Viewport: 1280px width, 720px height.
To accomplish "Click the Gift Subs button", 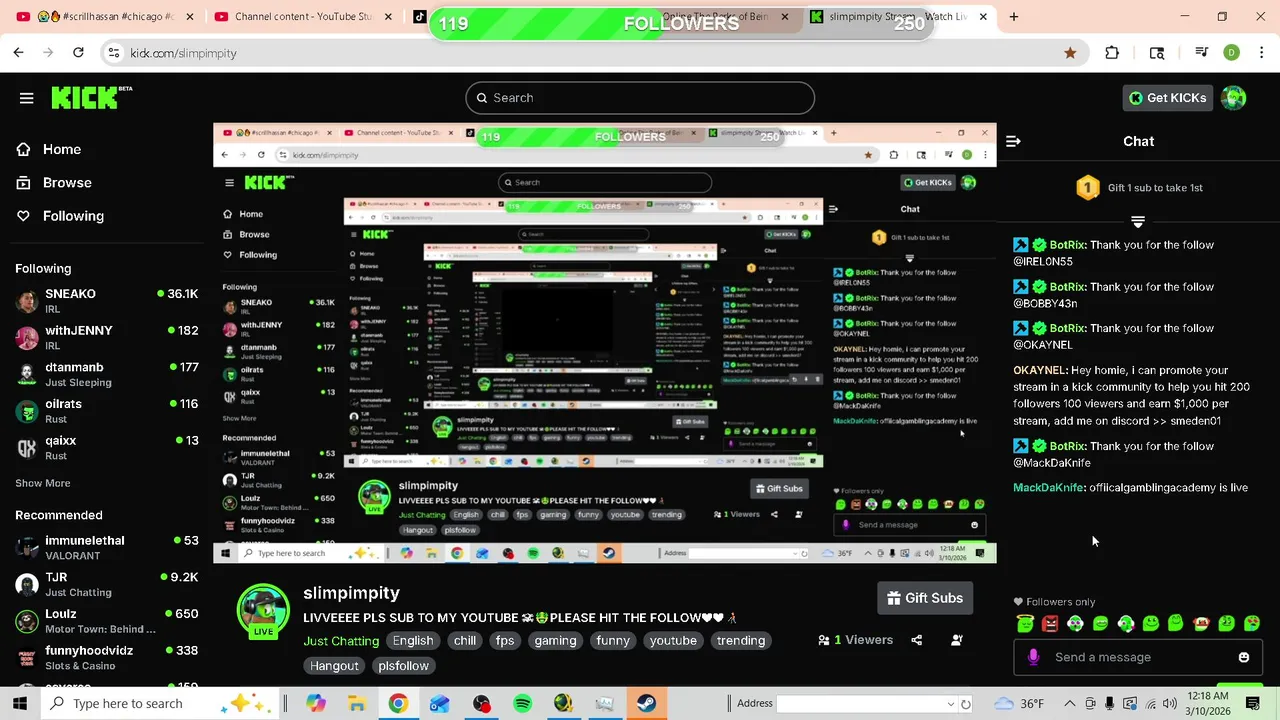I will tap(925, 598).
